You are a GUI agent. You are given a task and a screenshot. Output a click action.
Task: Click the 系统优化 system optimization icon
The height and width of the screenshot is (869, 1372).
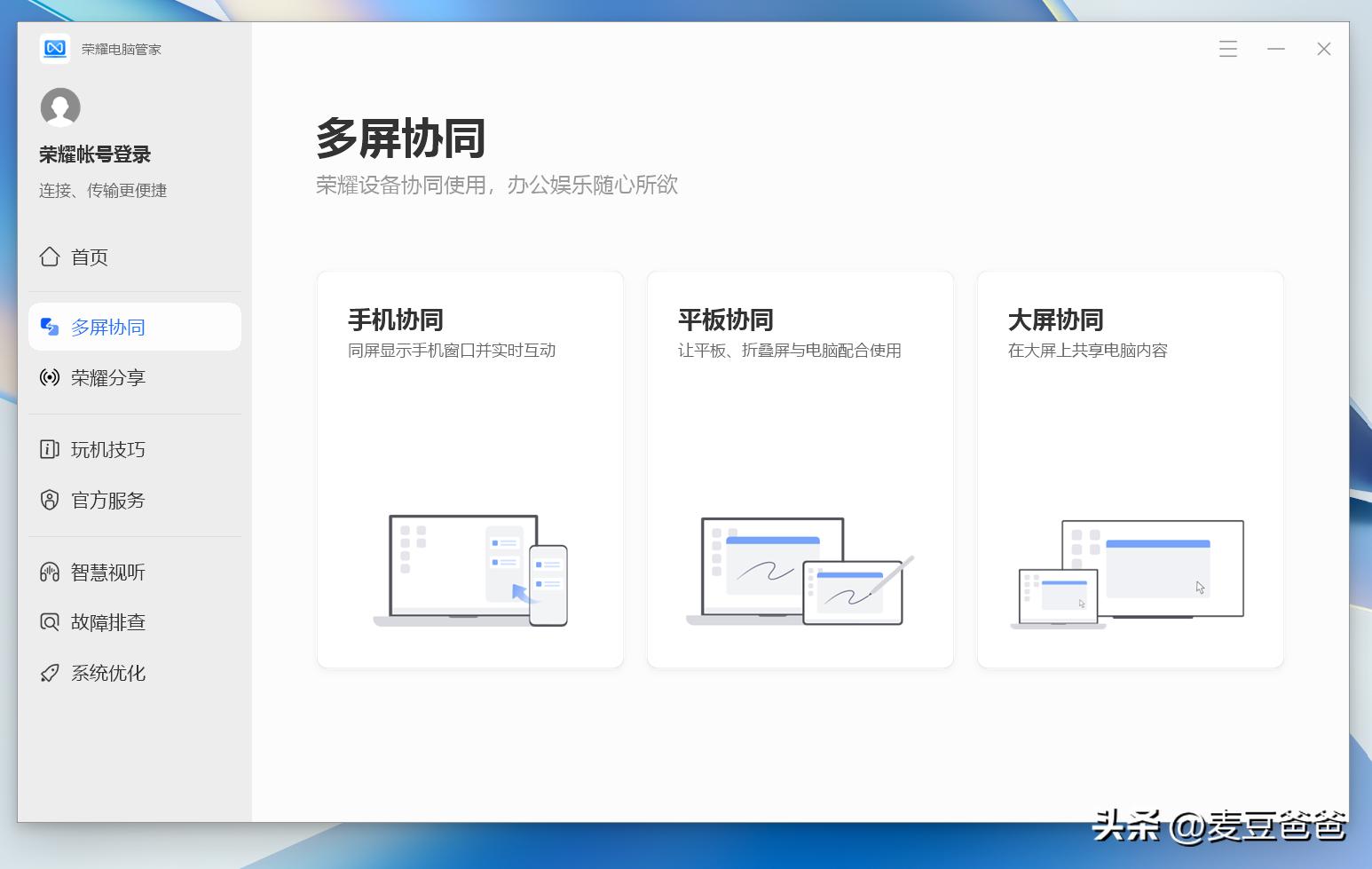click(x=49, y=672)
